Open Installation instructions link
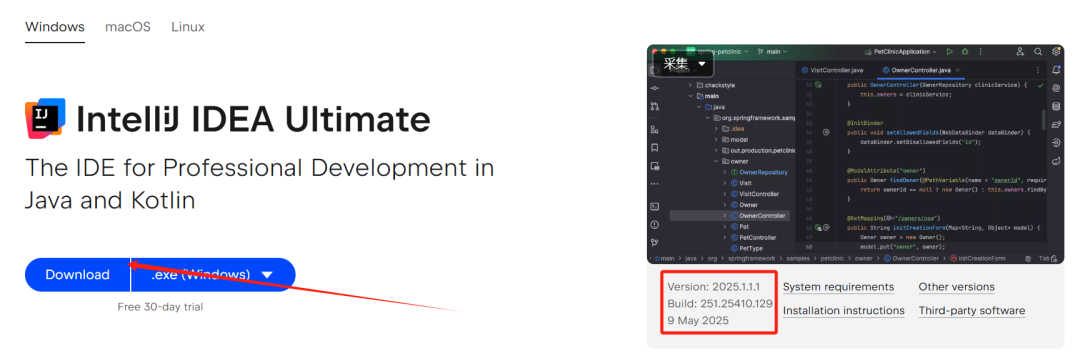 click(844, 311)
